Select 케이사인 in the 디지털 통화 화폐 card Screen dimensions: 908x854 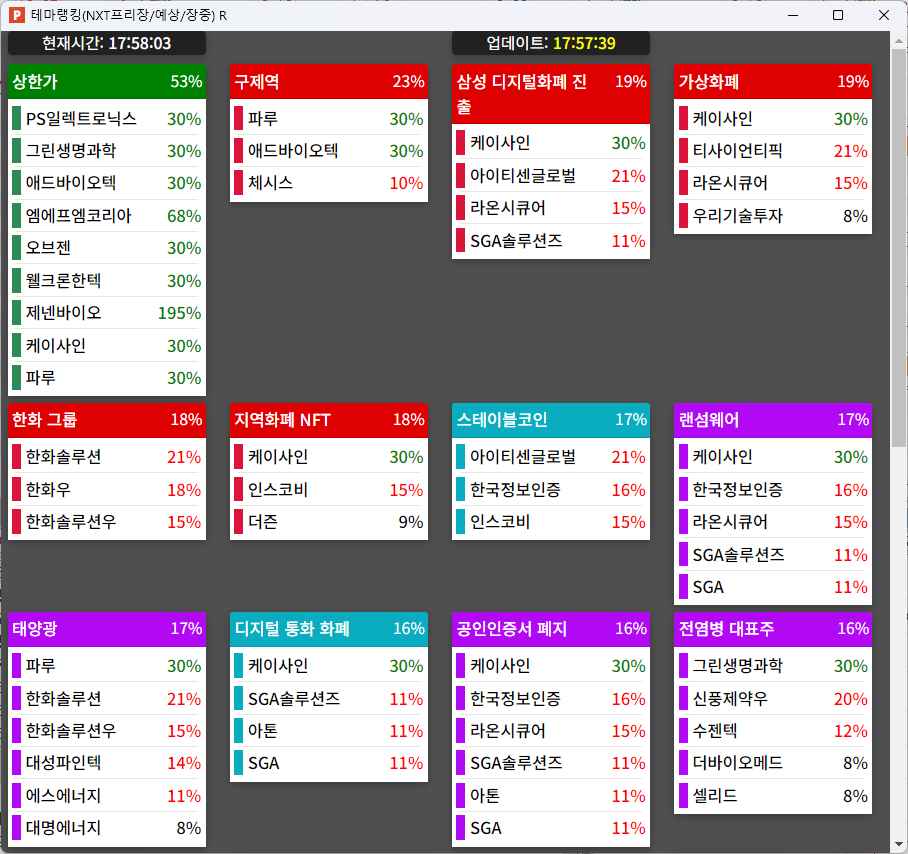click(329, 666)
